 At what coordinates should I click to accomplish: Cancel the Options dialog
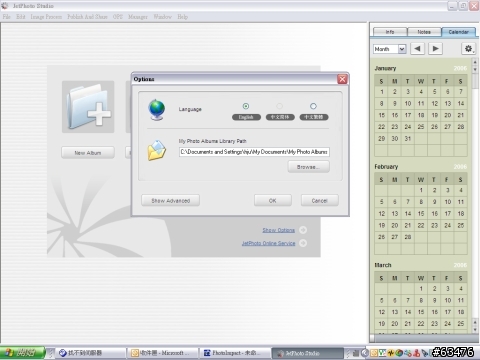coord(320,201)
